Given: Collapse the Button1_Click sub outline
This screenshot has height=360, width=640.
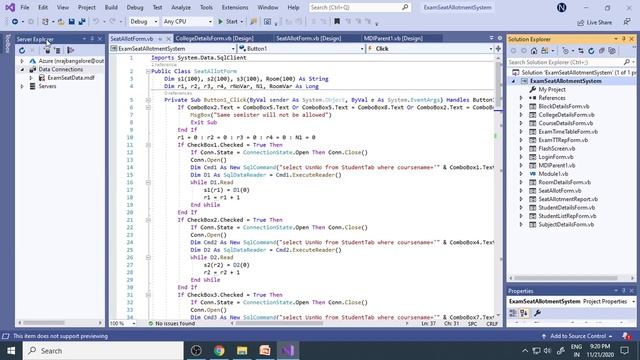Looking at the screenshot, I should click(x=148, y=100).
